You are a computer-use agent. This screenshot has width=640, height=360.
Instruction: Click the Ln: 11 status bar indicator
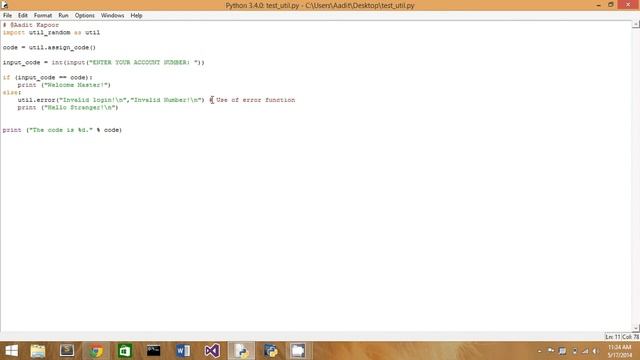tap(612, 337)
